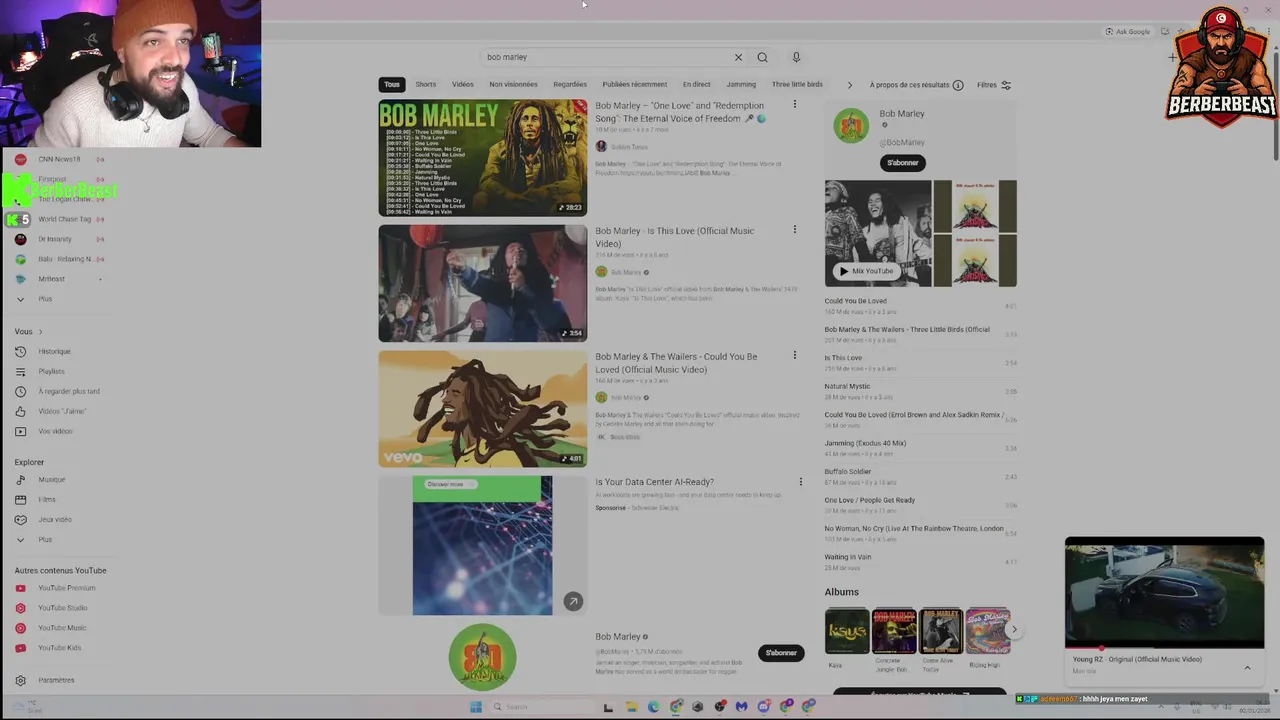This screenshot has height=720, width=1280.
Task: Subscribe via S'abonner in the Bob Marley card
Action: (x=903, y=163)
